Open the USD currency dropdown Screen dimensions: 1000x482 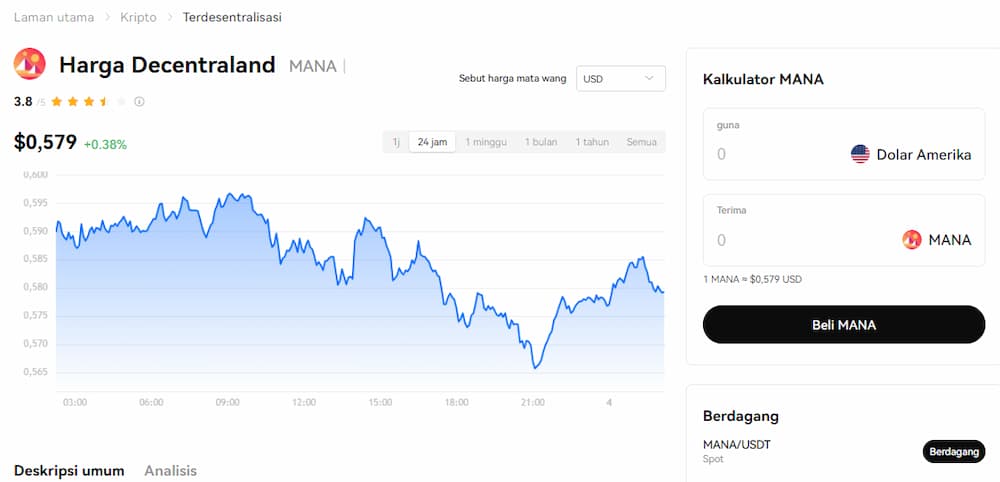coord(621,78)
